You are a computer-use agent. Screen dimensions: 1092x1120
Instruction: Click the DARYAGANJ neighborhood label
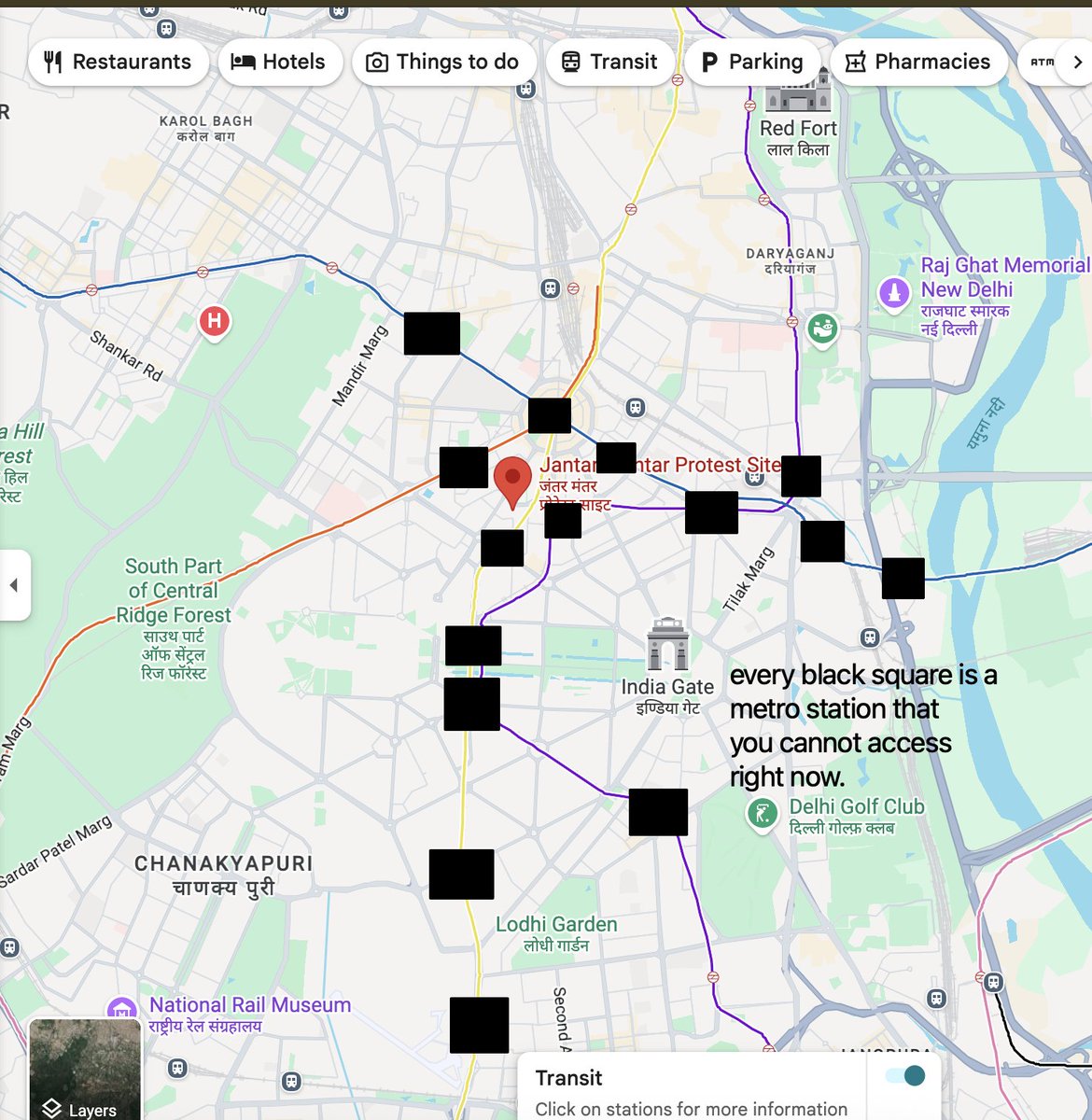pyautogui.click(x=791, y=260)
